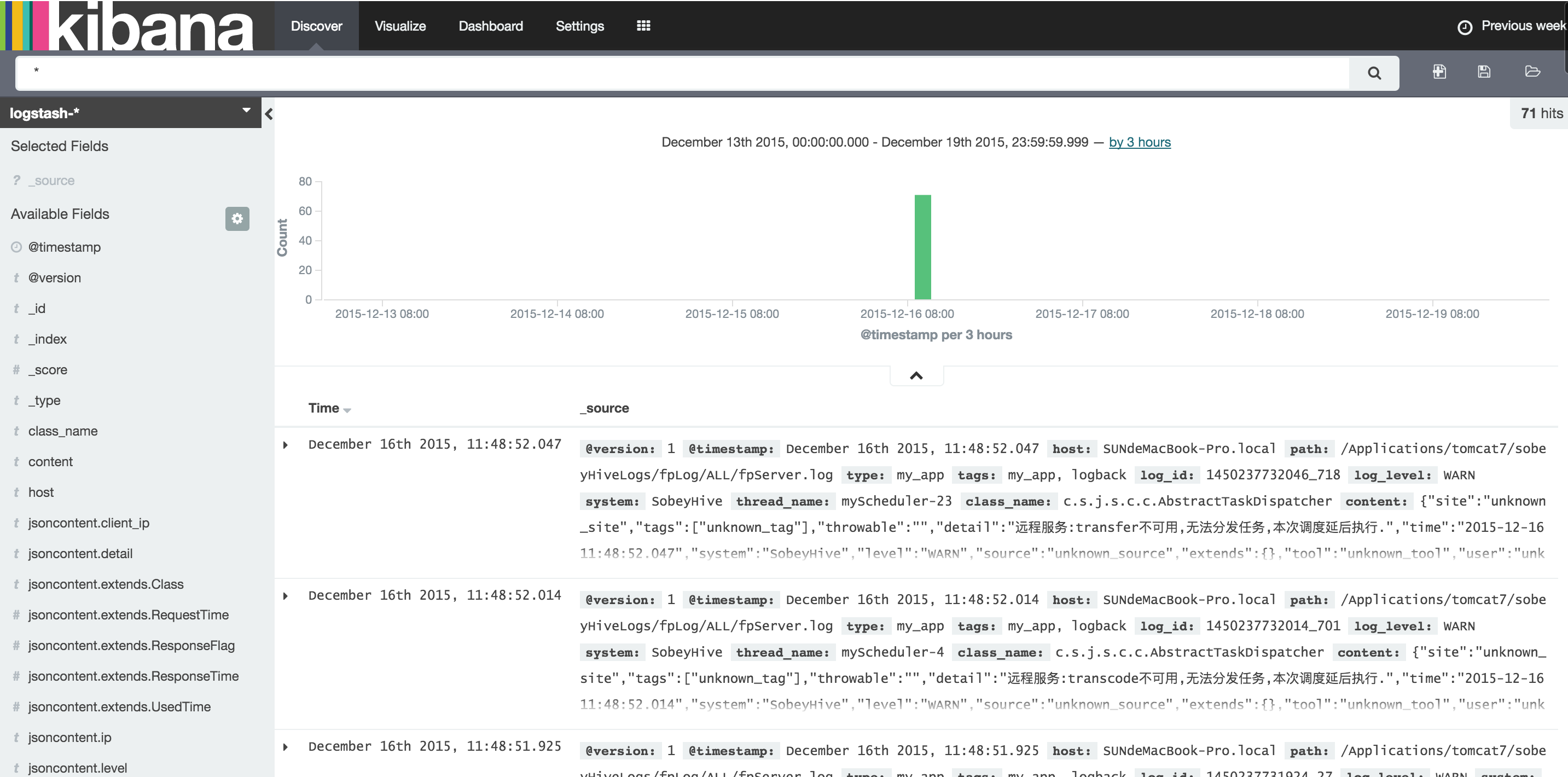Click the New Search icon

tap(1439, 72)
